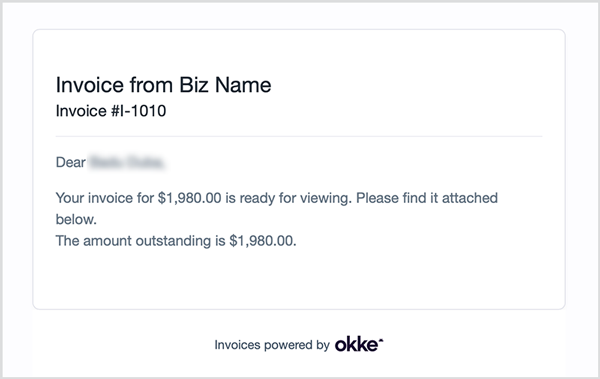Click 'Please find it attached' text
This screenshot has height=379, width=600.
[x=427, y=198]
